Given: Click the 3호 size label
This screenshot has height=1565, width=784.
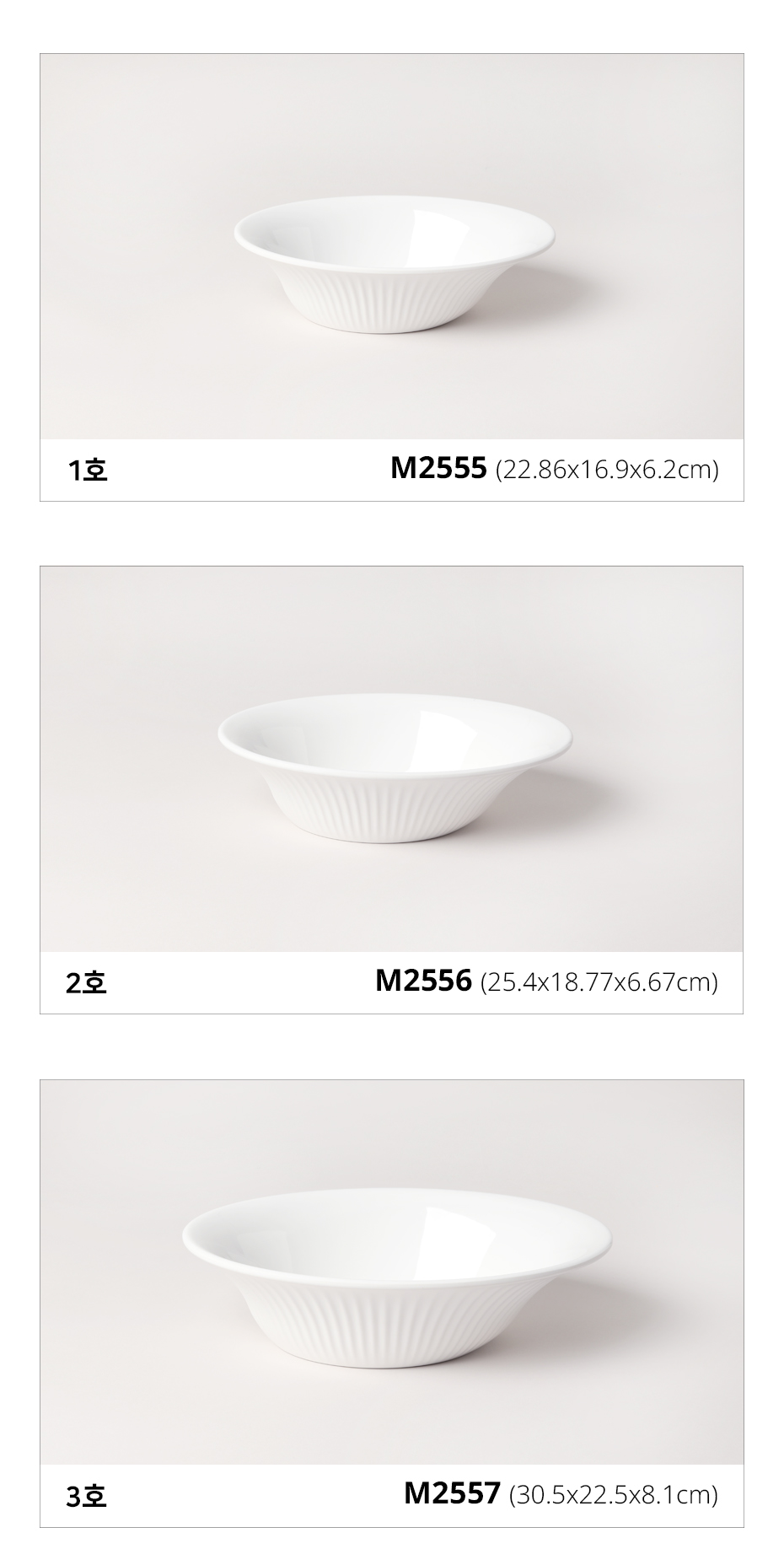Looking at the screenshot, I should click(x=87, y=1496).
